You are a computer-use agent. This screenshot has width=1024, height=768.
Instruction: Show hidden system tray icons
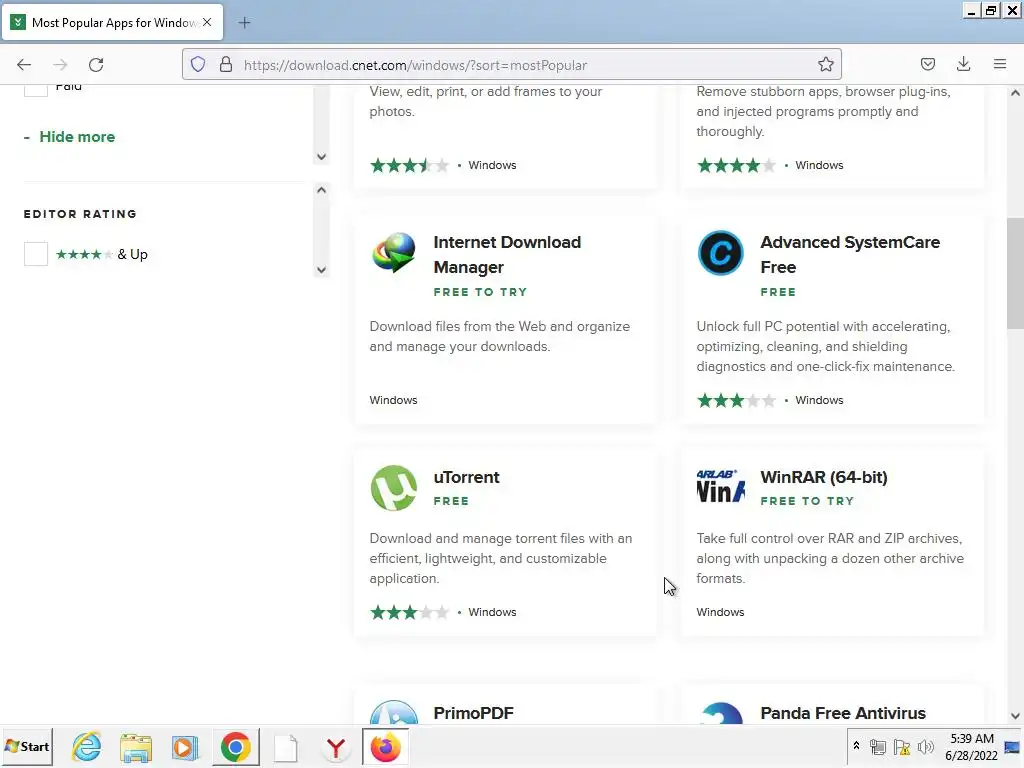(856, 746)
